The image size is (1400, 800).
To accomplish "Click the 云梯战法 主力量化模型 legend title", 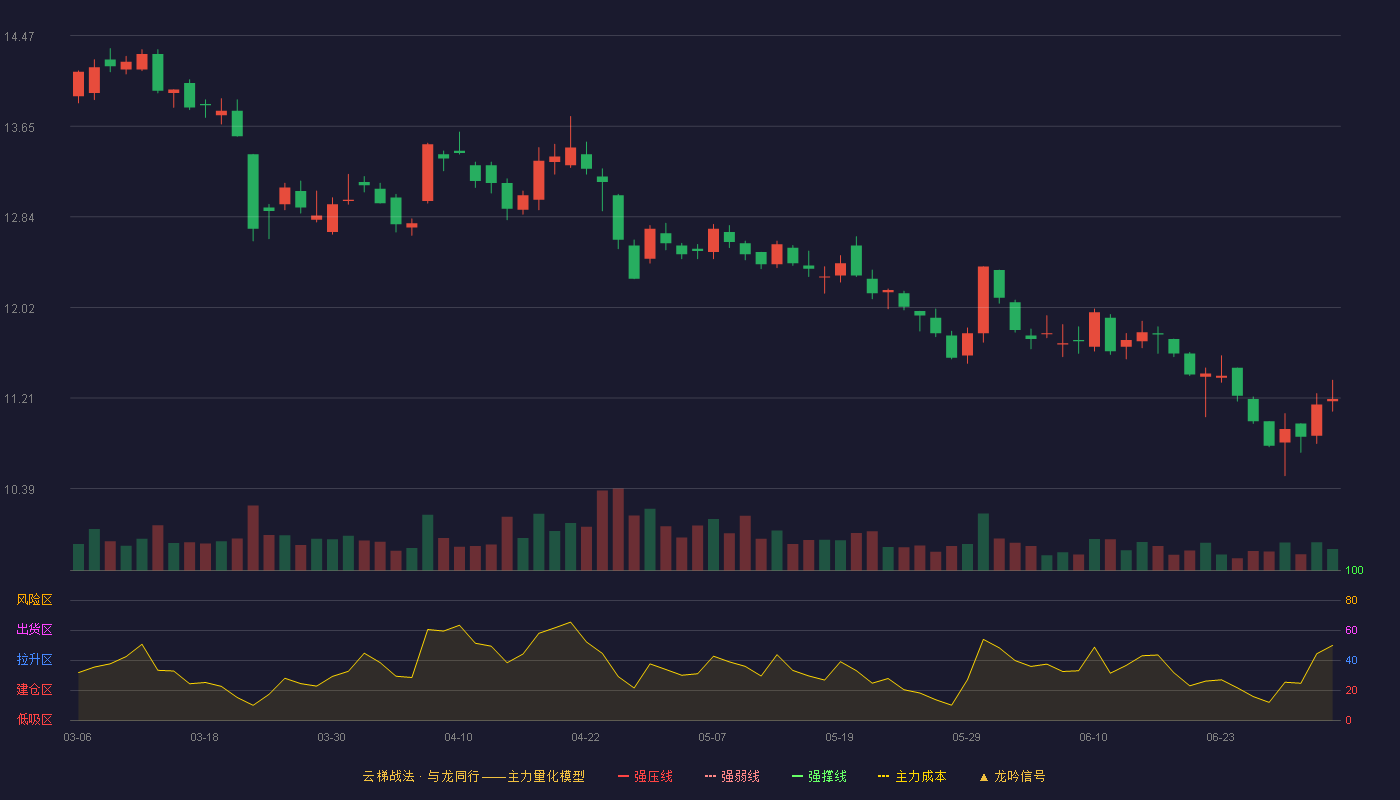I will (x=473, y=776).
